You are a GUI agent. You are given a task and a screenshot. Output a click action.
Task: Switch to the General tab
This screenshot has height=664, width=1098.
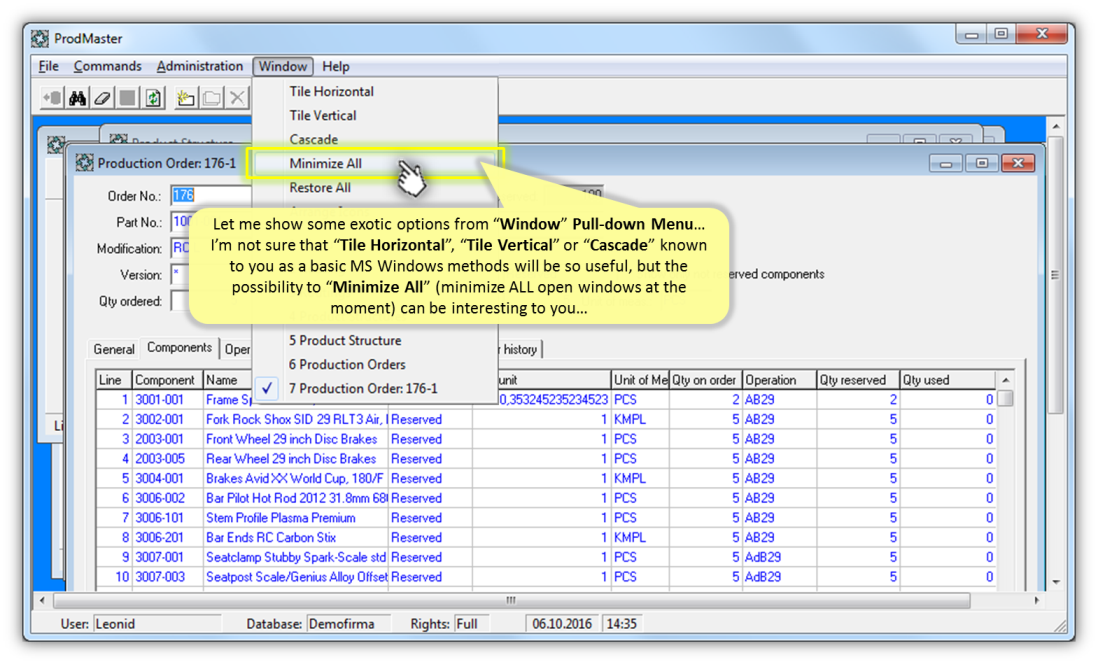point(114,349)
